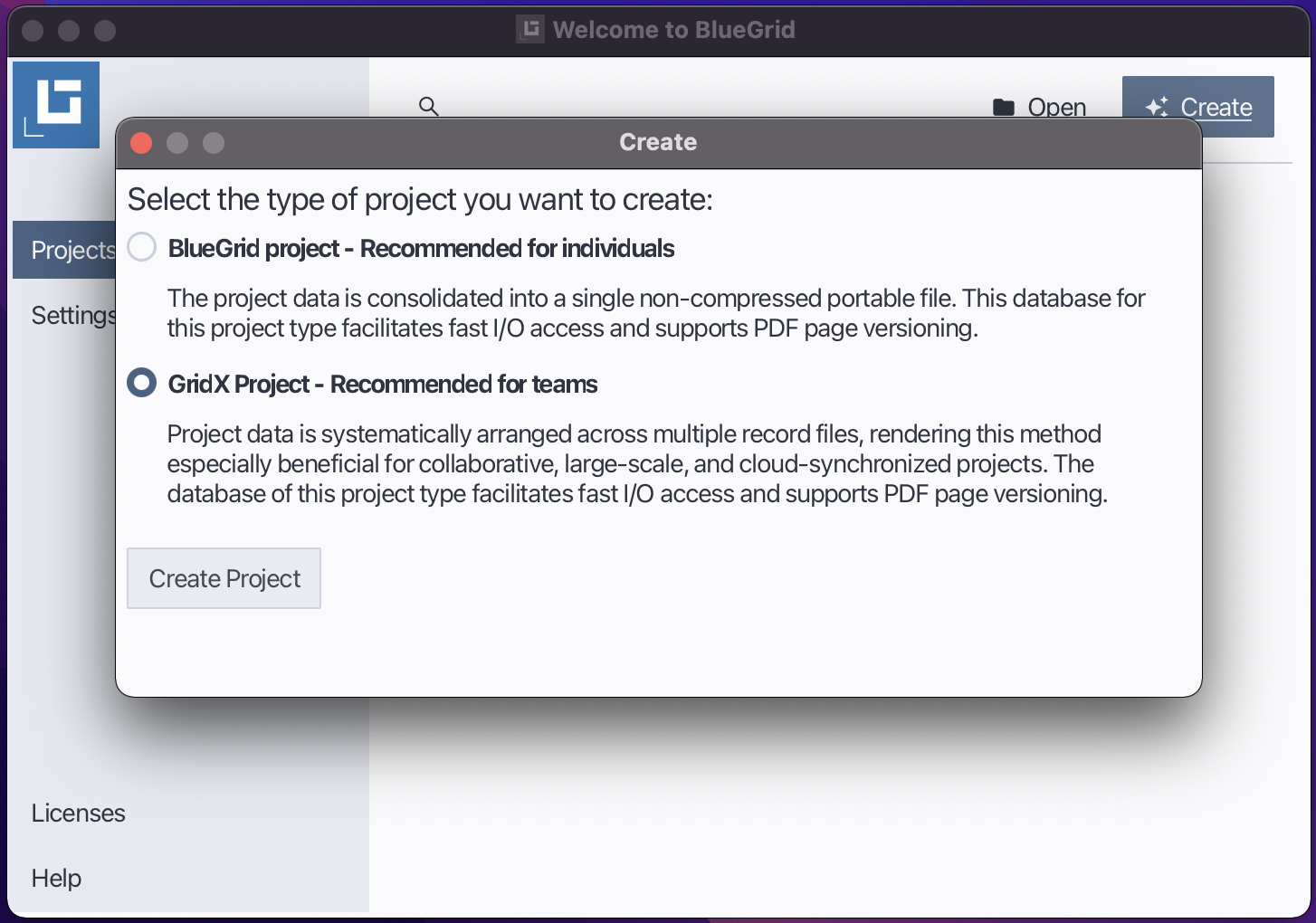Click the folder icon next to Open
Viewport: 1316px width, 923px height.
tap(1003, 106)
